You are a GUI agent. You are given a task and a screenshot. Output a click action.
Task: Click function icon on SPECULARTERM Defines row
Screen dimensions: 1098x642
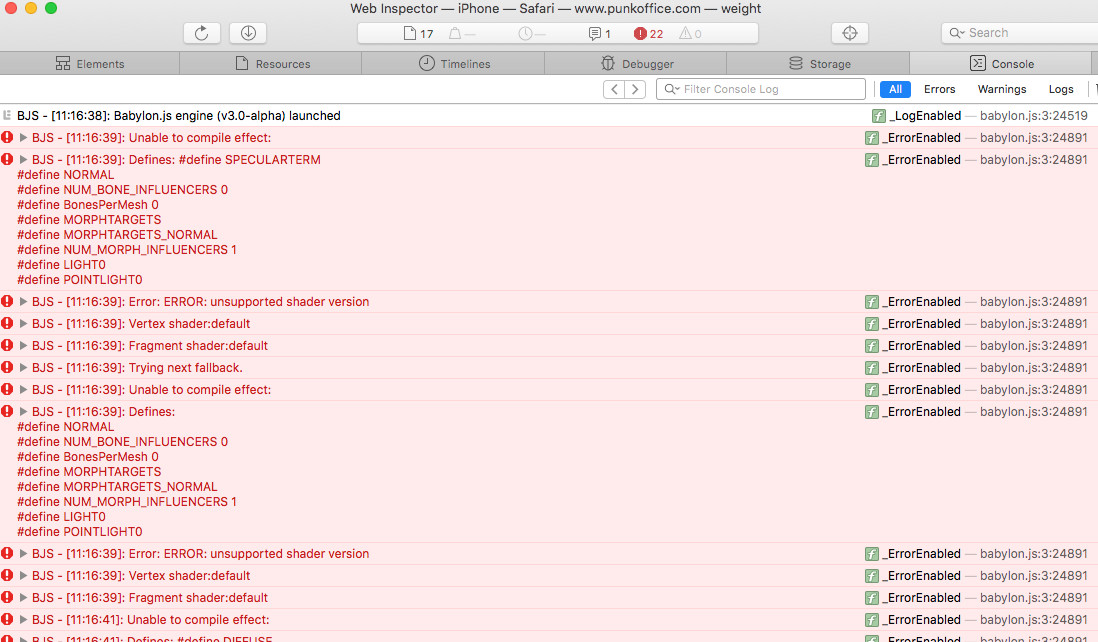871,160
